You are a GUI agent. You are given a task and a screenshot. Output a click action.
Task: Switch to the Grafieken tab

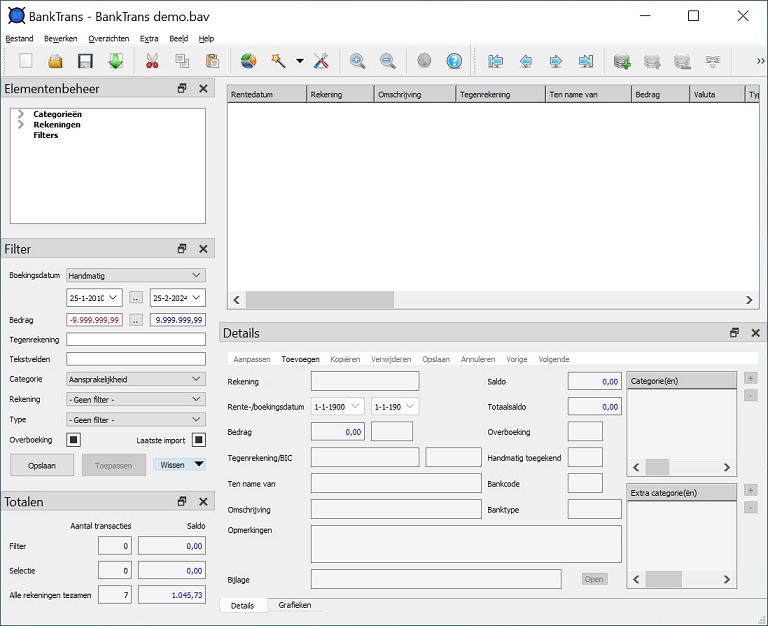tap(294, 605)
